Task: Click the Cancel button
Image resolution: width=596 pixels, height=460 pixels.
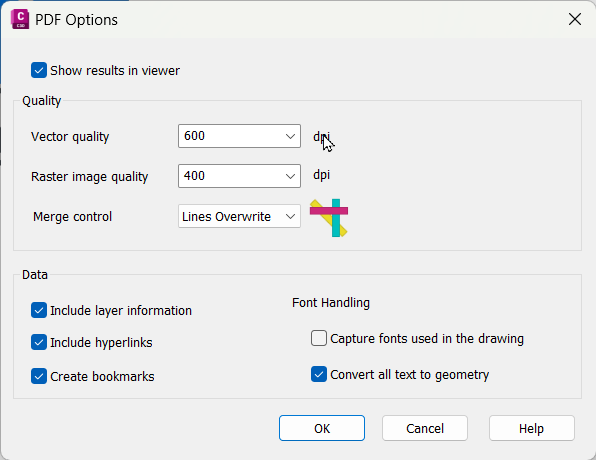Action: [x=425, y=428]
